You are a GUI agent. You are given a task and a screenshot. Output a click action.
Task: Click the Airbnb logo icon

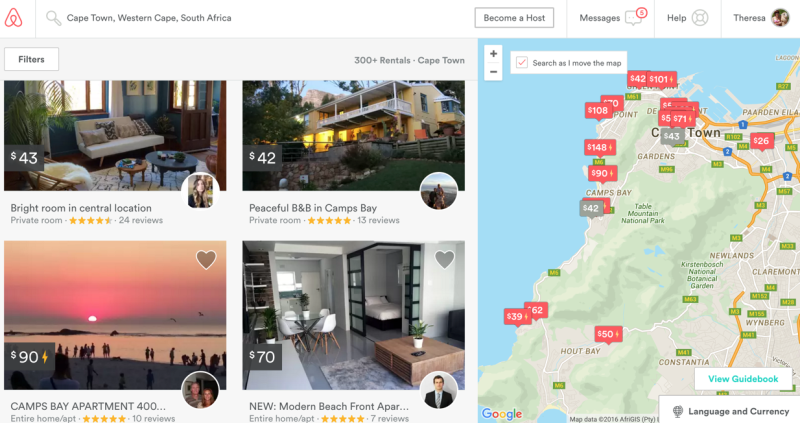[14, 18]
